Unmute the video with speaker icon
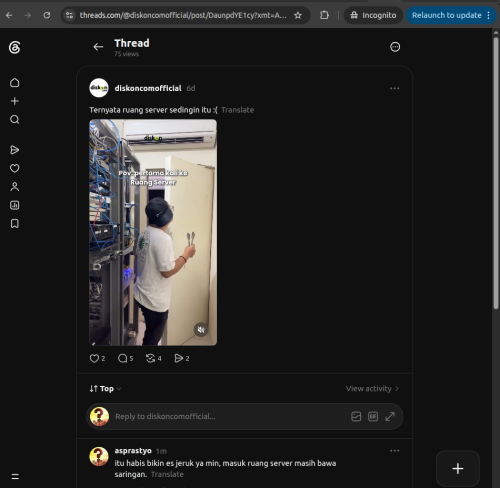 (x=201, y=330)
